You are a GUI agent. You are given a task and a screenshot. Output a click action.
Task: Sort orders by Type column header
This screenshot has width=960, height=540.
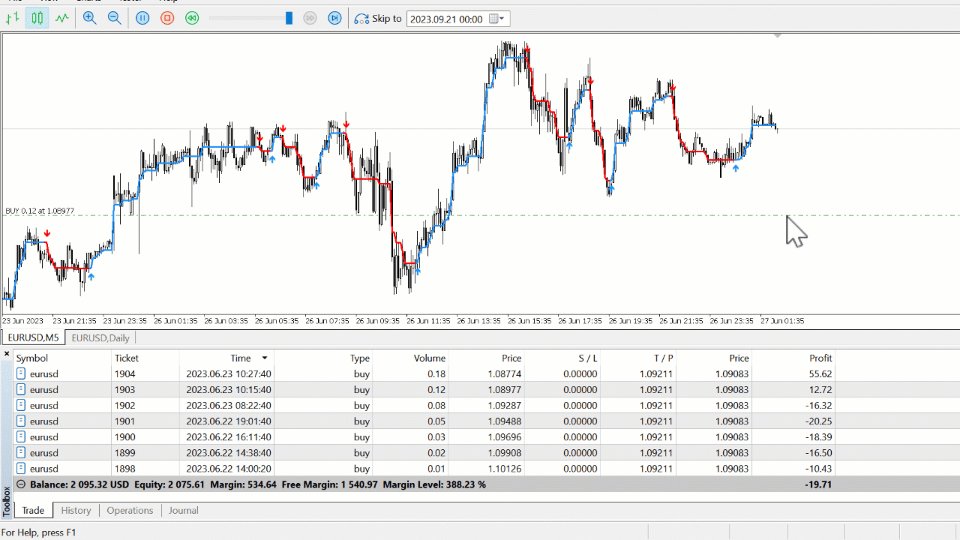tap(360, 358)
